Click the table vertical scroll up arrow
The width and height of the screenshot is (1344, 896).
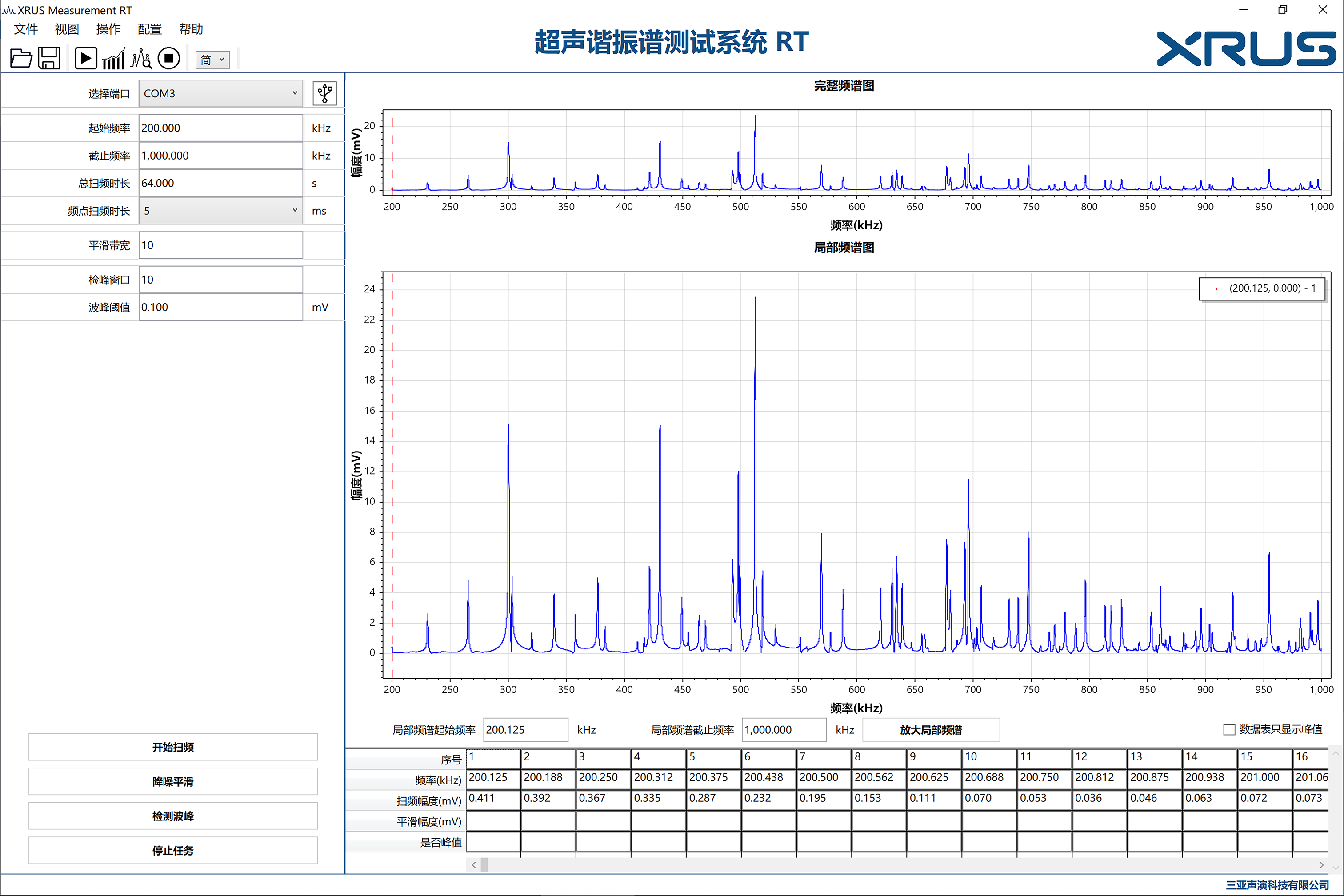1336,754
